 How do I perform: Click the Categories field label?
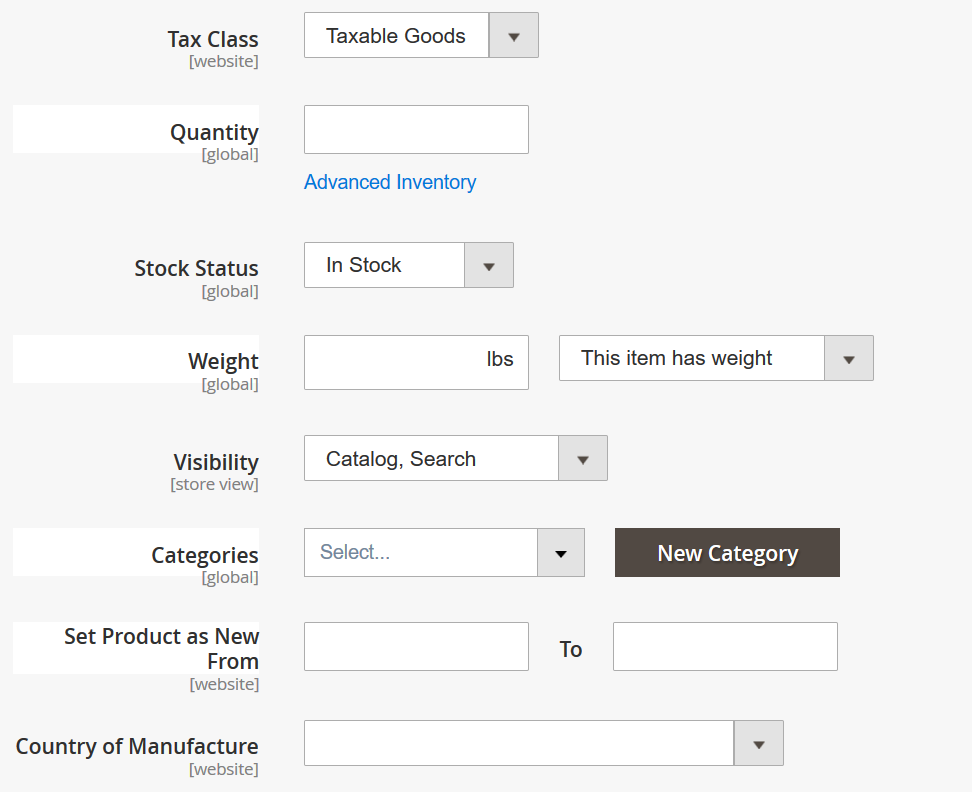click(x=205, y=556)
